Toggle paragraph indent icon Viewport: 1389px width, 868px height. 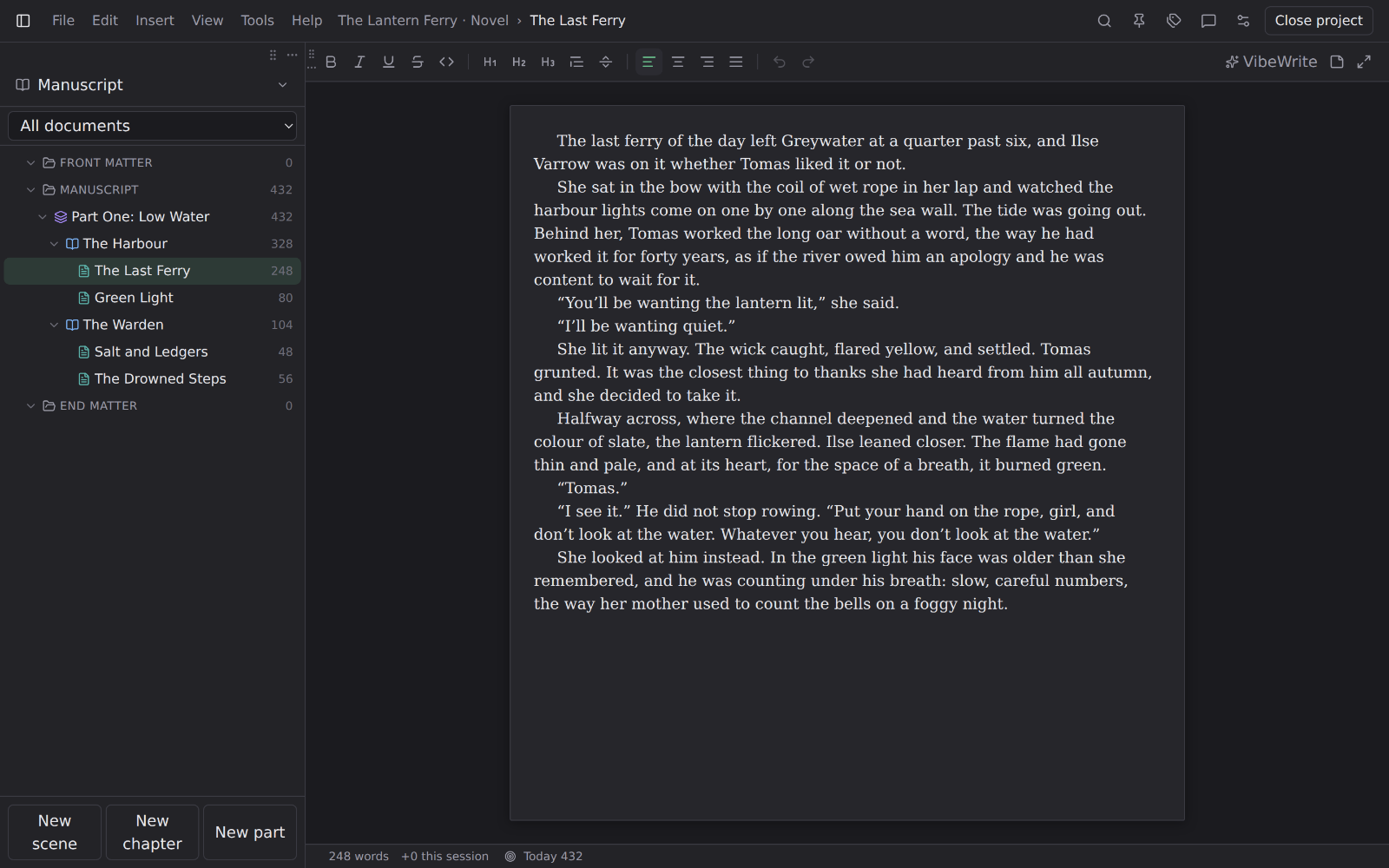pyautogui.click(x=576, y=62)
